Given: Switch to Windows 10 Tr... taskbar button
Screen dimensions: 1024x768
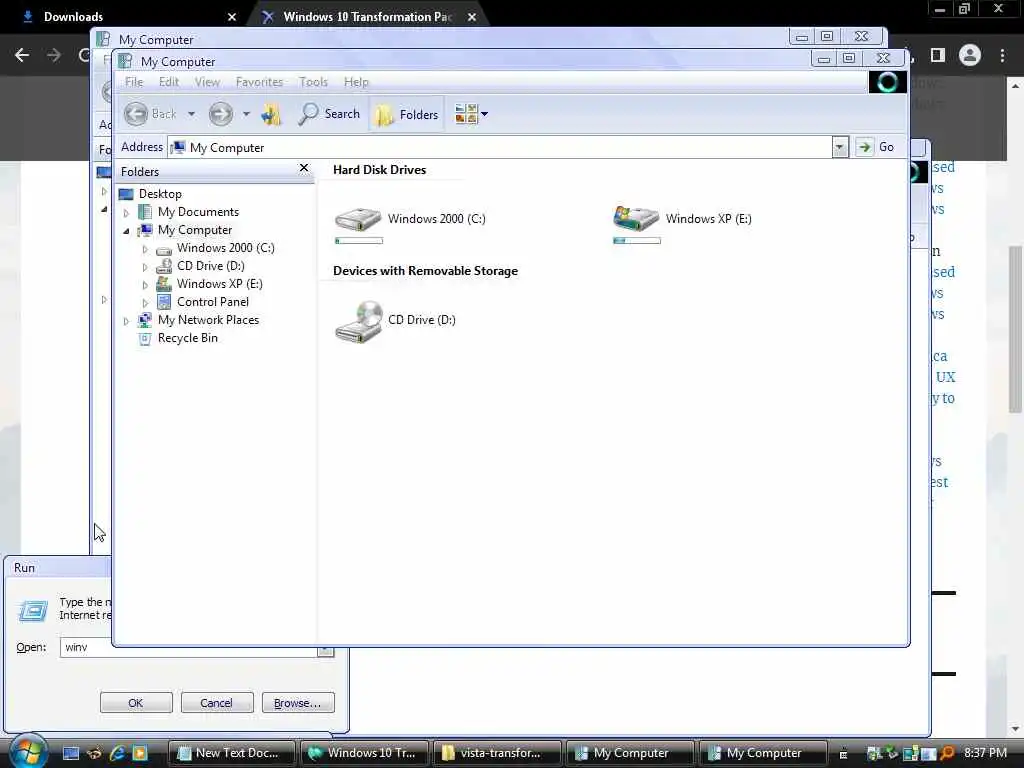Looking at the screenshot, I should [x=365, y=753].
